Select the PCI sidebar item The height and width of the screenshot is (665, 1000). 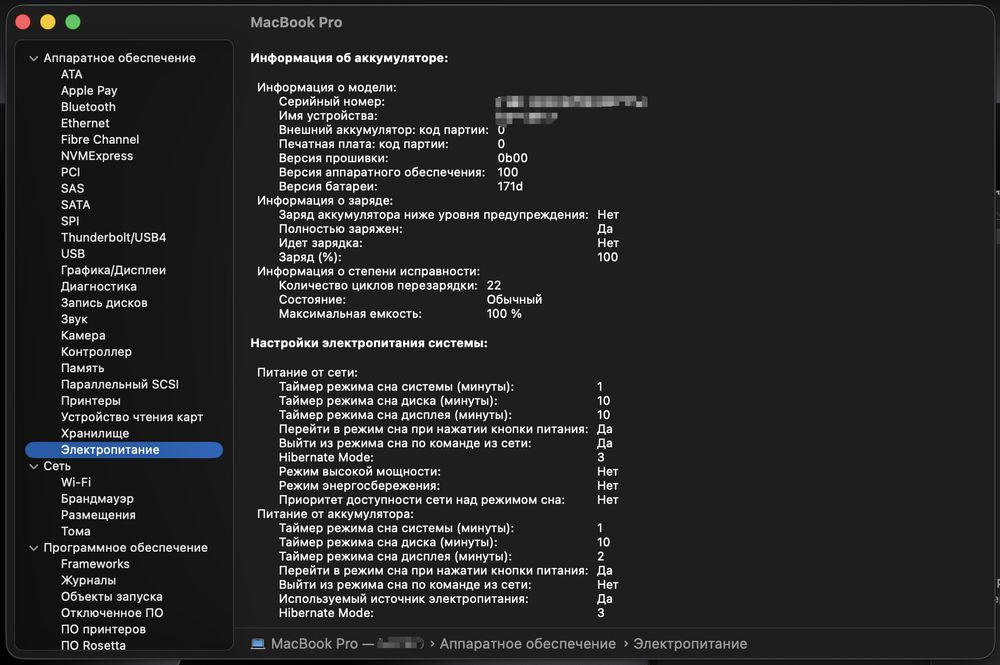pyautogui.click(x=70, y=172)
